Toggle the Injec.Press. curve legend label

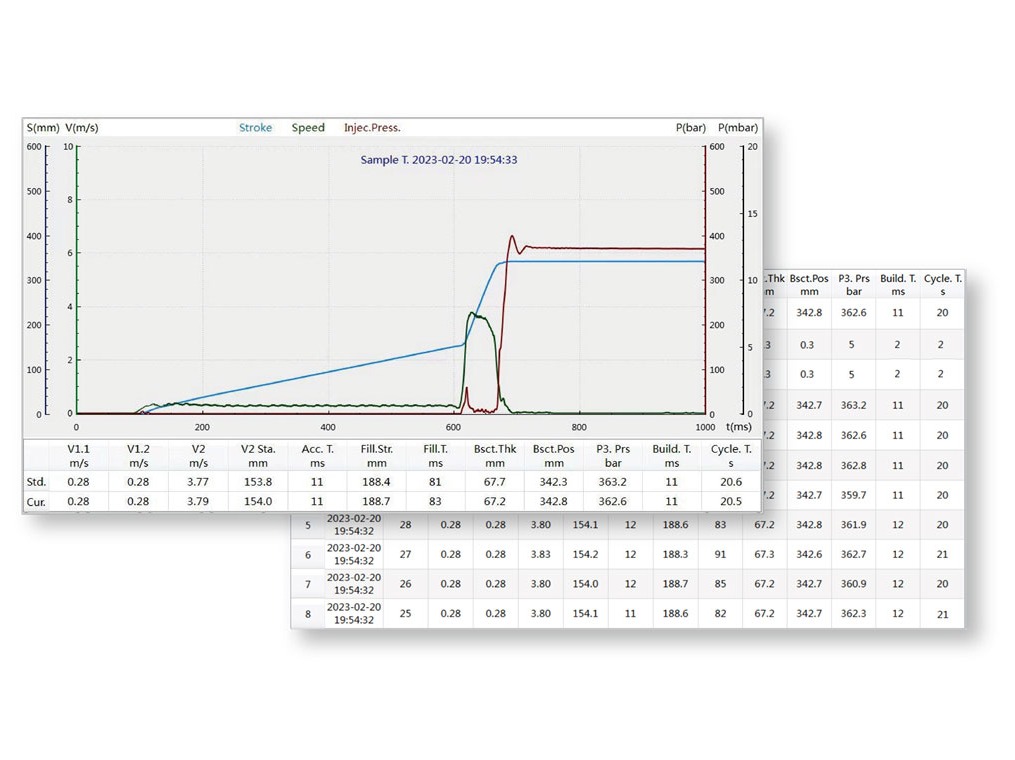[372, 128]
